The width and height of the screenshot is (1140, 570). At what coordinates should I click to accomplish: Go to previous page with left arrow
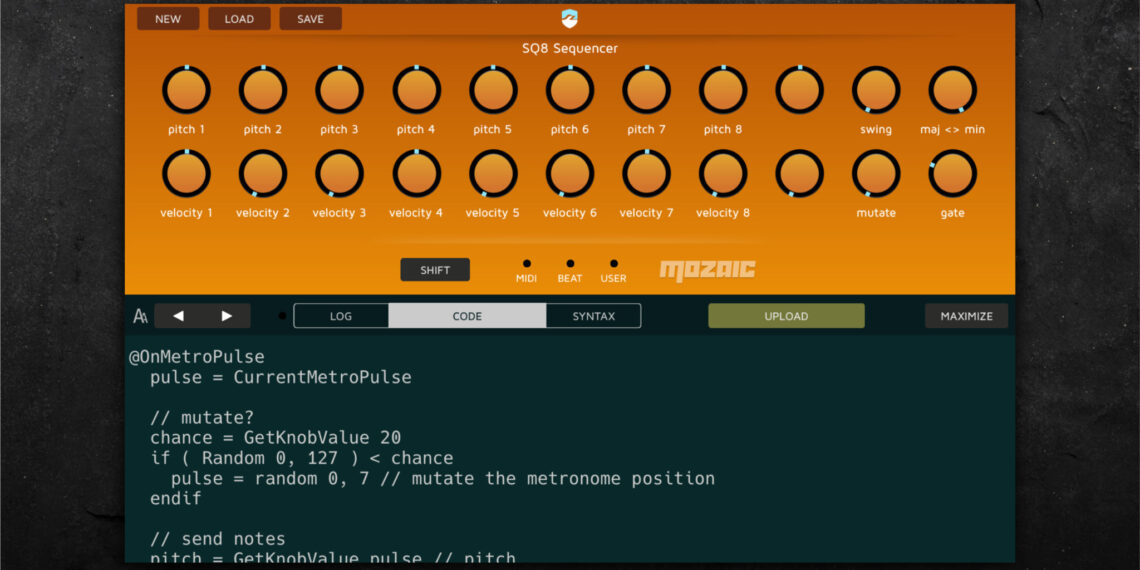tap(178, 316)
